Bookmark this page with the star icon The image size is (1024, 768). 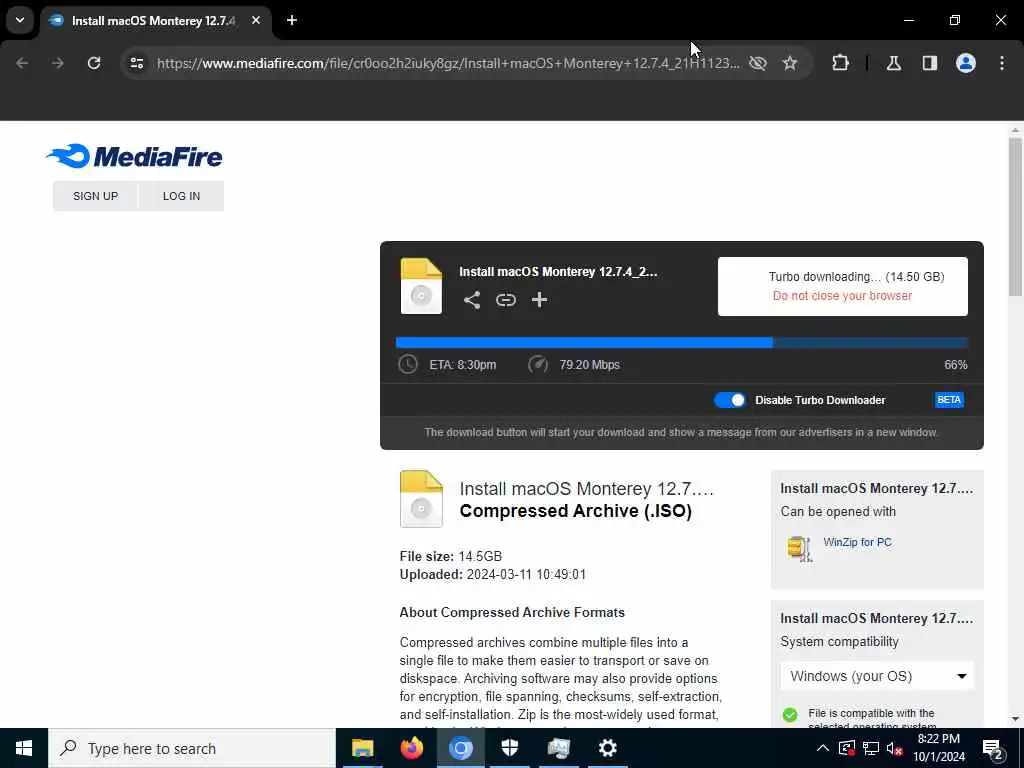pyautogui.click(x=790, y=63)
